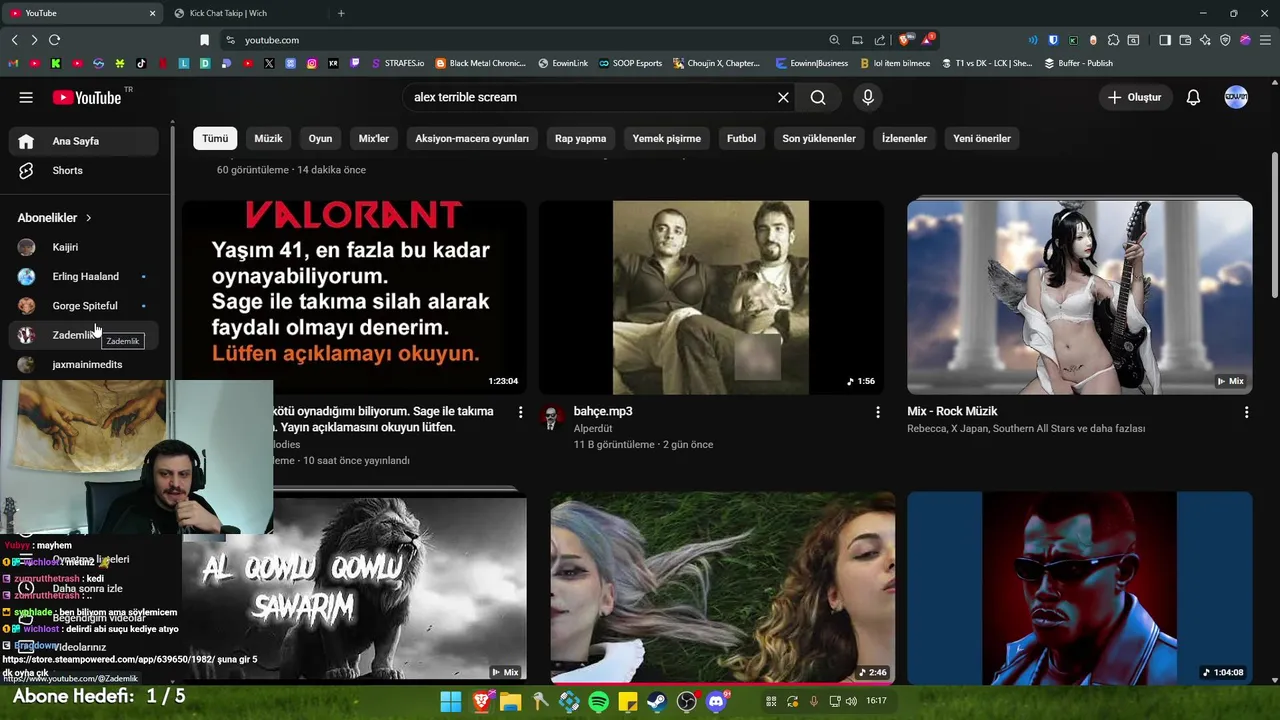Reload the page with refresh icon

[x=54, y=40]
